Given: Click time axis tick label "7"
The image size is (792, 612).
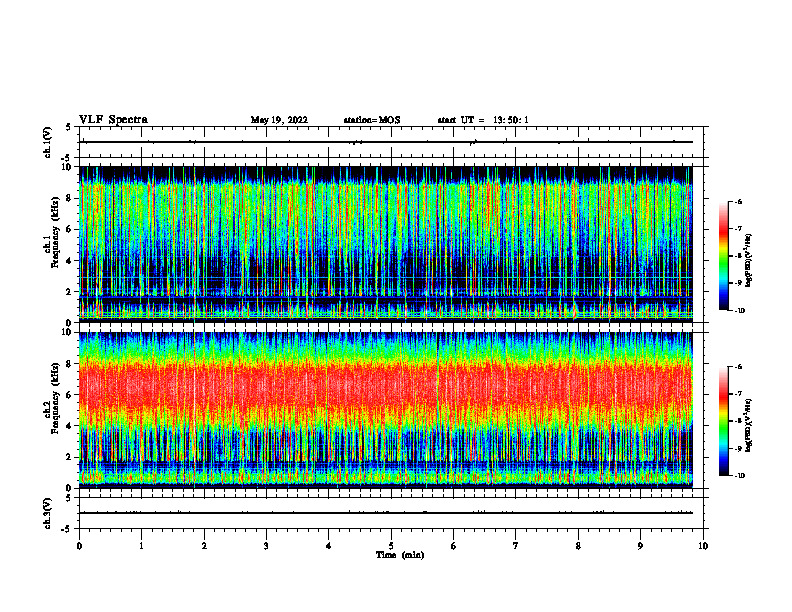Looking at the screenshot, I should coord(516,546).
